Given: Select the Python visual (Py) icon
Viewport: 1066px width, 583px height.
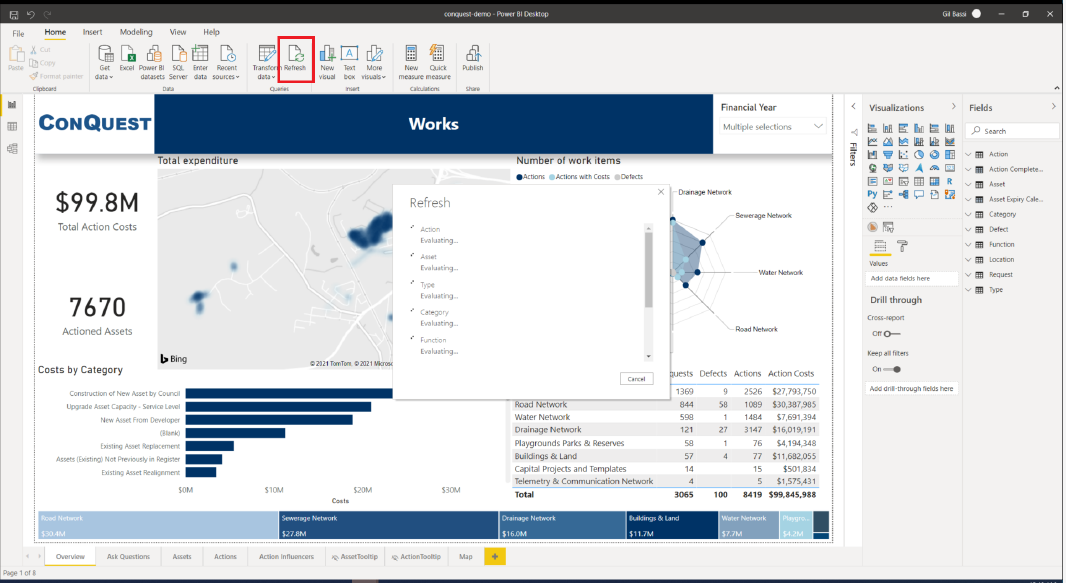Looking at the screenshot, I should (x=872, y=194).
